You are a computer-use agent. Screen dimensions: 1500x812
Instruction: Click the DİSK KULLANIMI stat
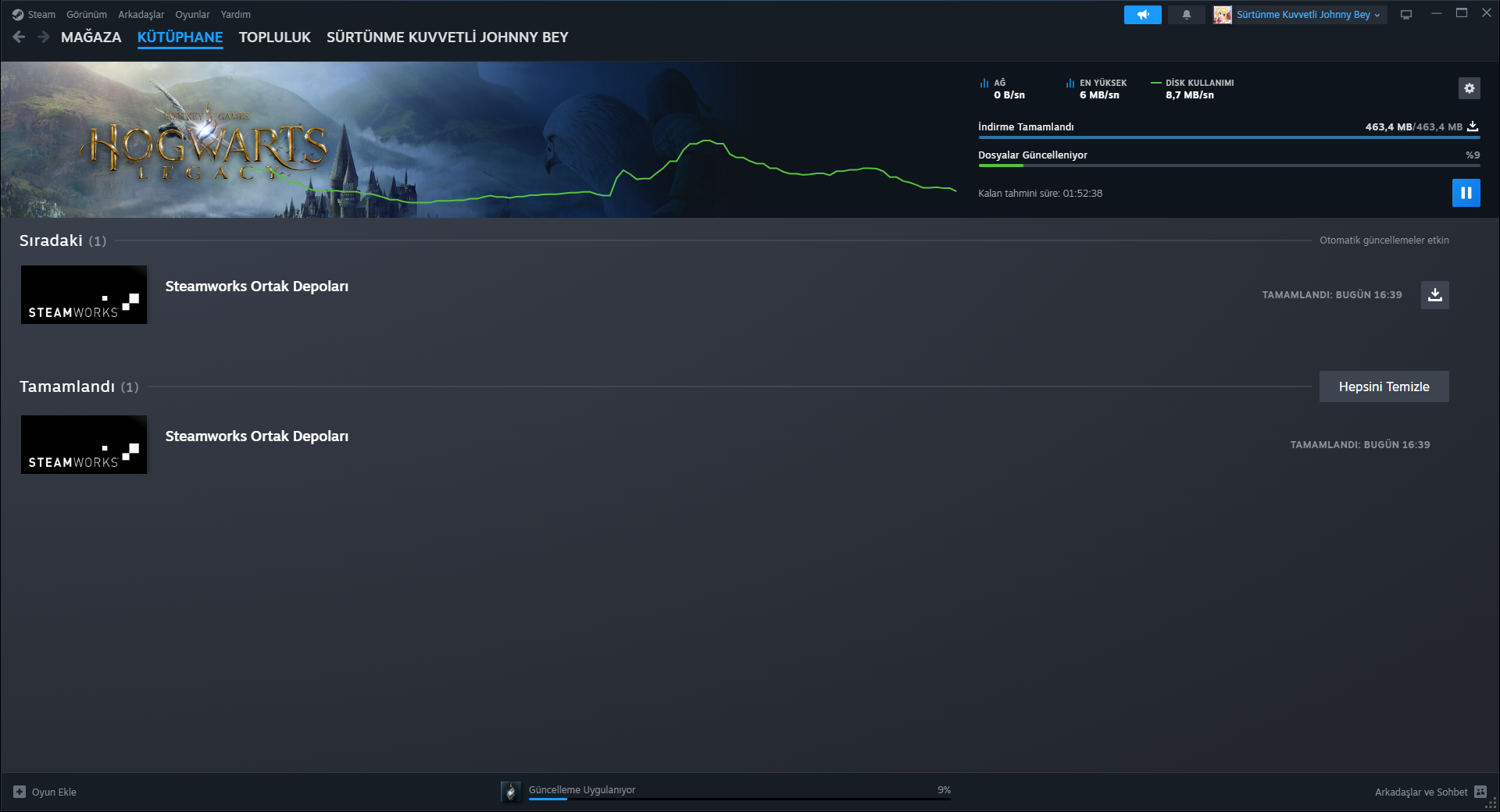tap(1193, 89)
